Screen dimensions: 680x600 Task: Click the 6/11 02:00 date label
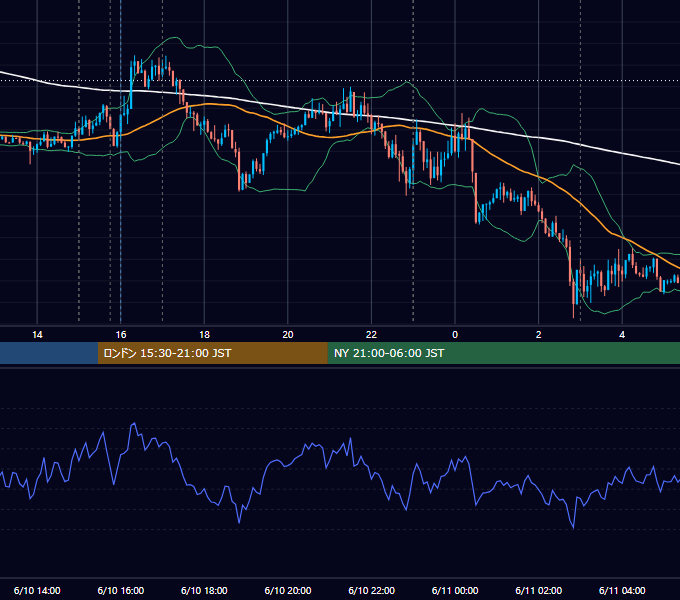(539, 590)
